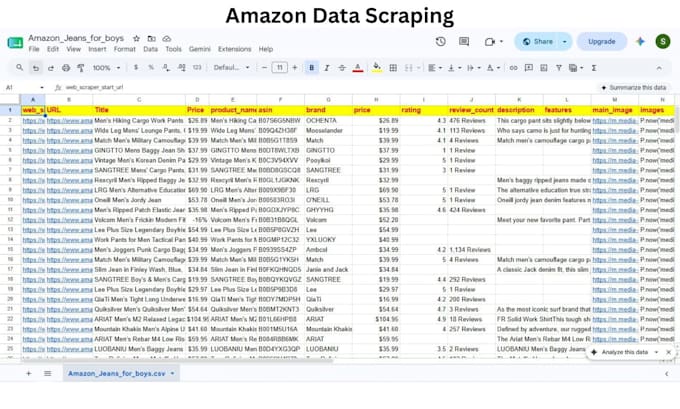Decrease font size minus button
This screenshot has width=680, height=409.
point(264,68)
